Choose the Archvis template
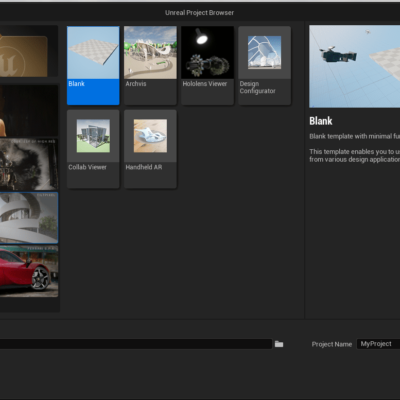 coord(150,65)
